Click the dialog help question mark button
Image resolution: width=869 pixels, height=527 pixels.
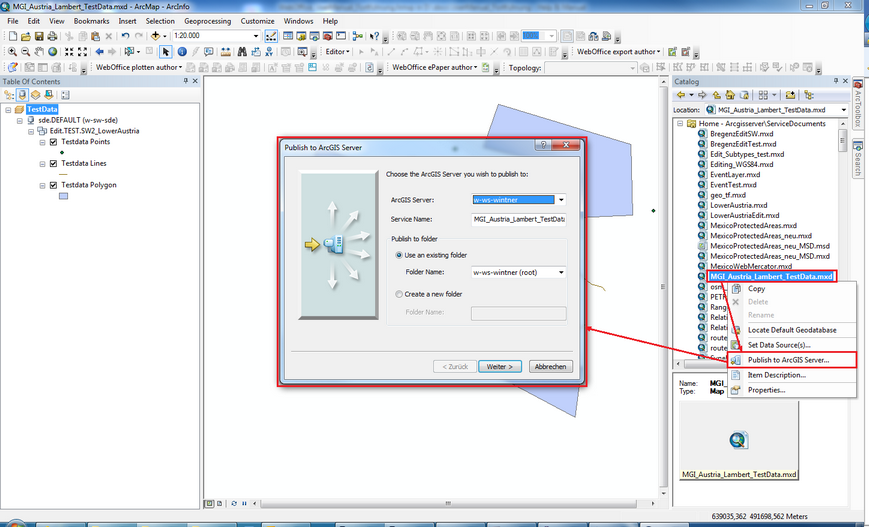tap(543, 145)
